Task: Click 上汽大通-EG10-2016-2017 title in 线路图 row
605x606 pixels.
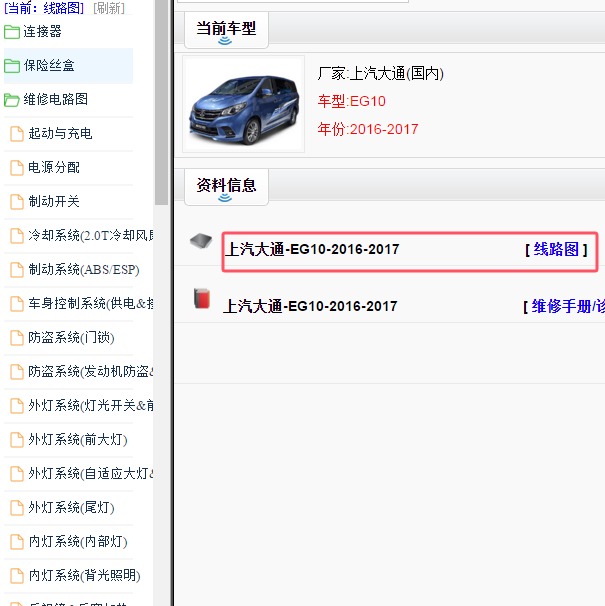Action: click(x=312, y=250)
